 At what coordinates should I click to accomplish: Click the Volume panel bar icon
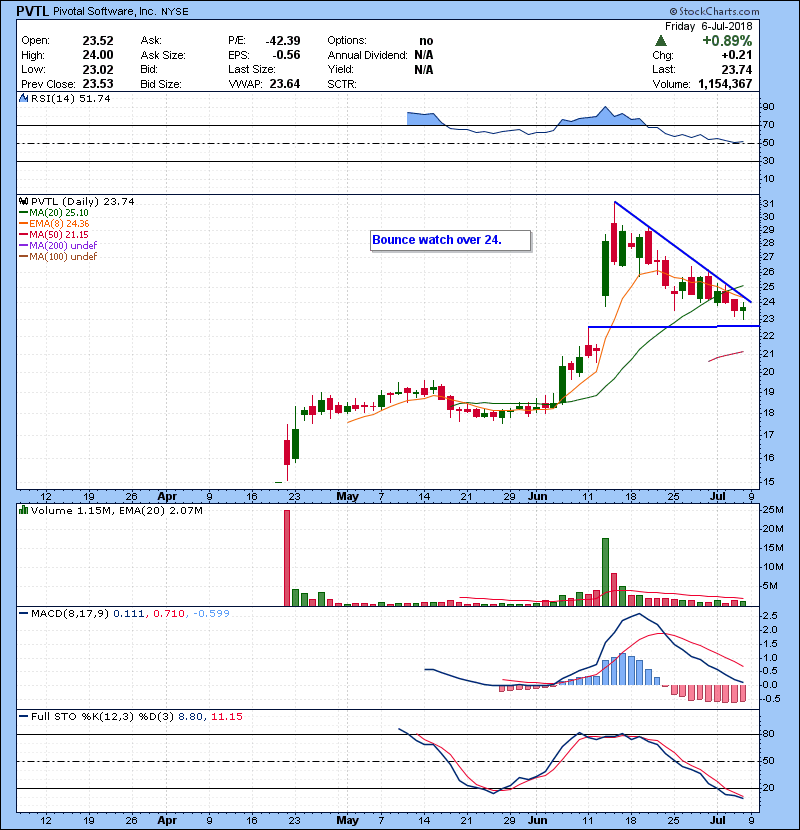point(23,510)
